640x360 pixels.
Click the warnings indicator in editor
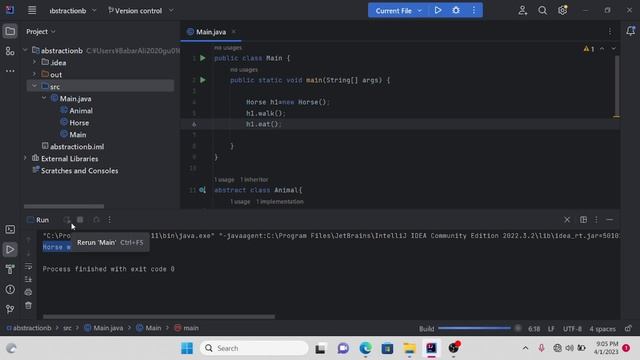click(589, 49)
